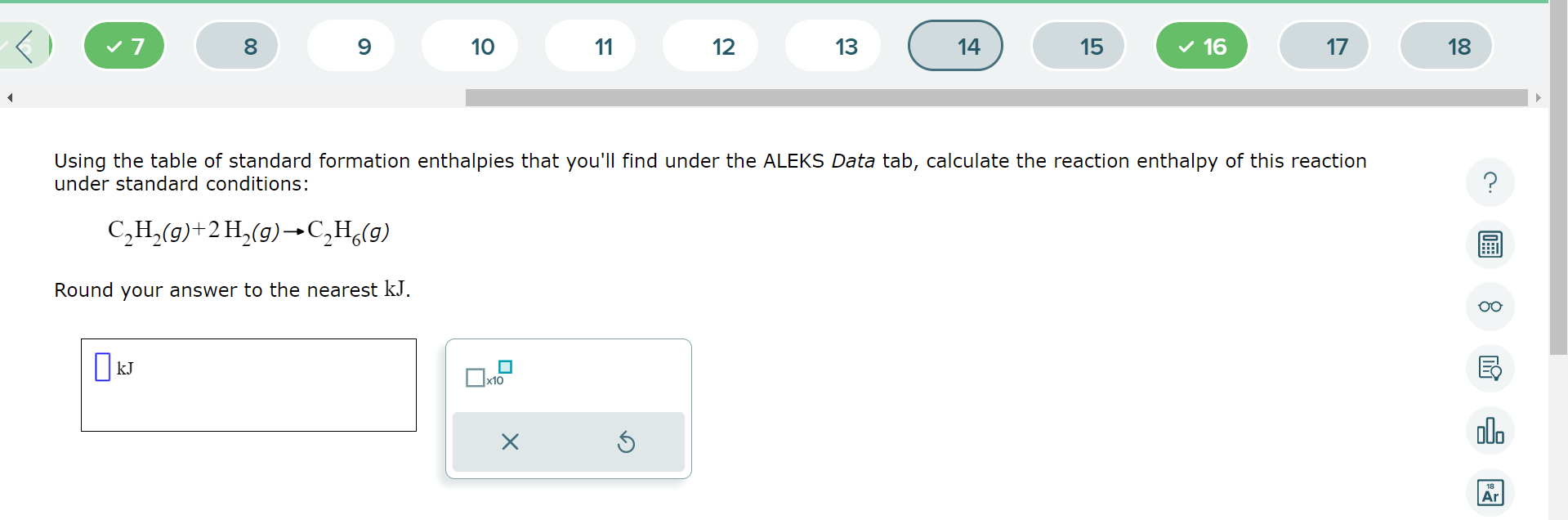1568x520 pixels.
Task: Click the horizontal question scrollbar thumb
Action: (996, 98)
